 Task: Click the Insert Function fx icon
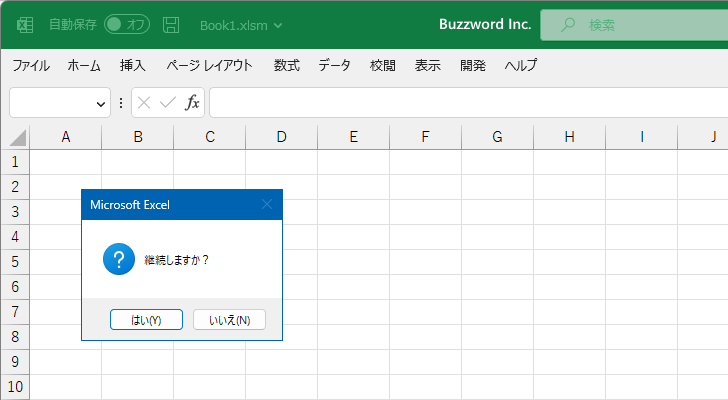tap(192, 103)
